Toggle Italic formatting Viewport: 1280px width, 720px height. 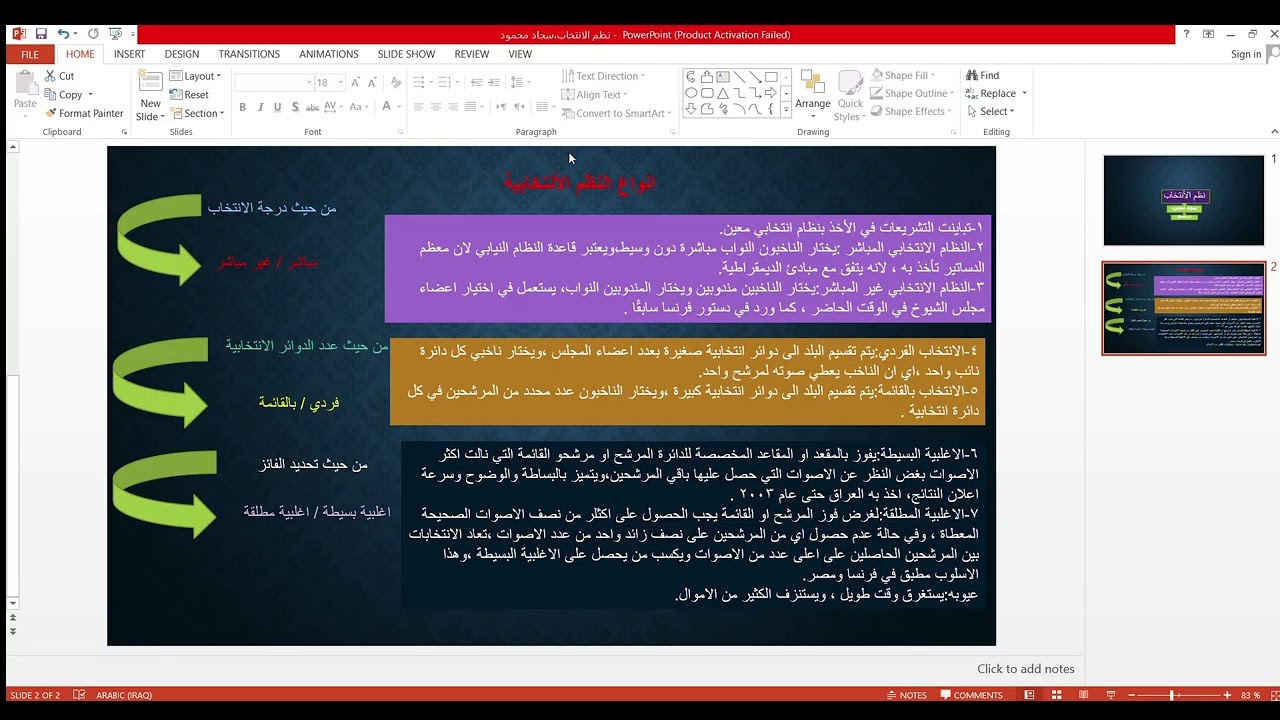coord(260,107)
